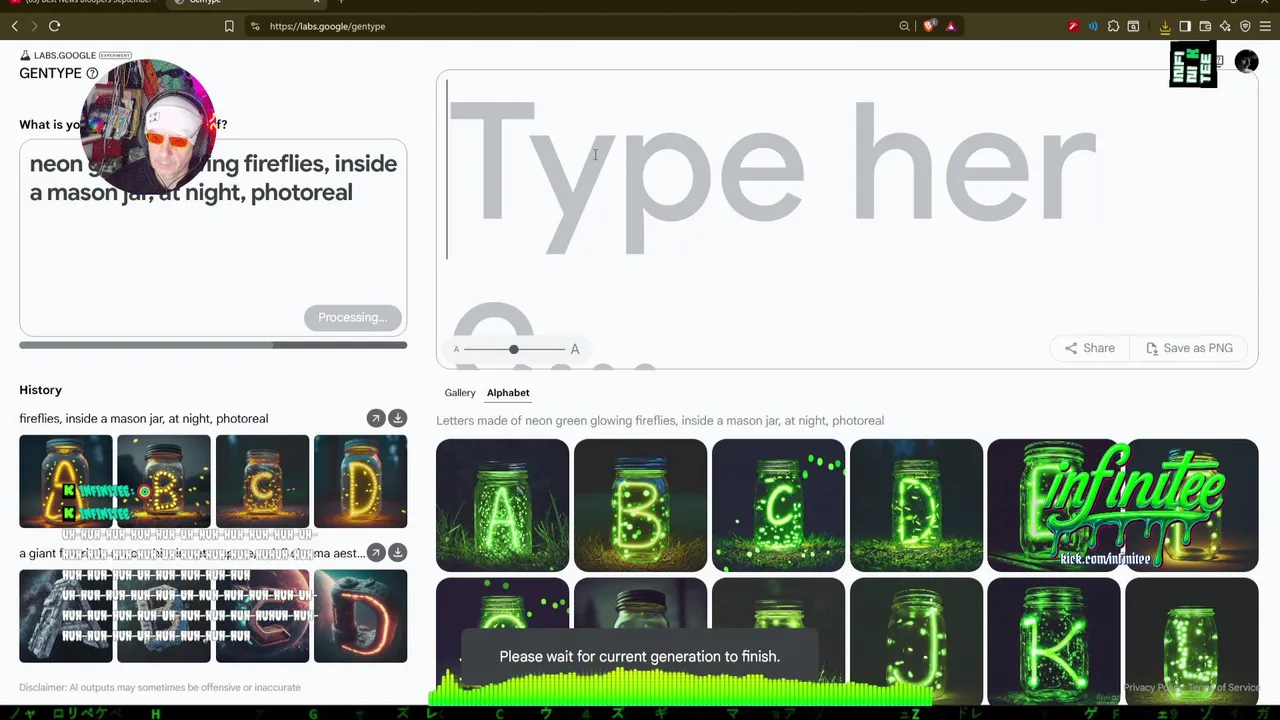The image size is (1280, 720).
Task: Open the Brave Wallet icon
Action: pos(1205,26)
